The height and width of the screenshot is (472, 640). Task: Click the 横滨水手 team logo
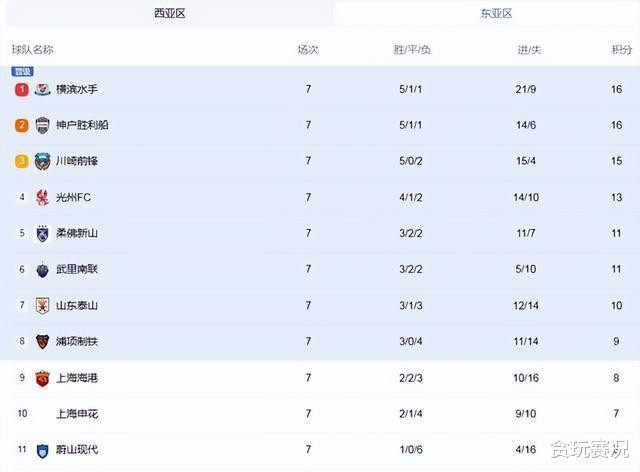coord(42,89)
